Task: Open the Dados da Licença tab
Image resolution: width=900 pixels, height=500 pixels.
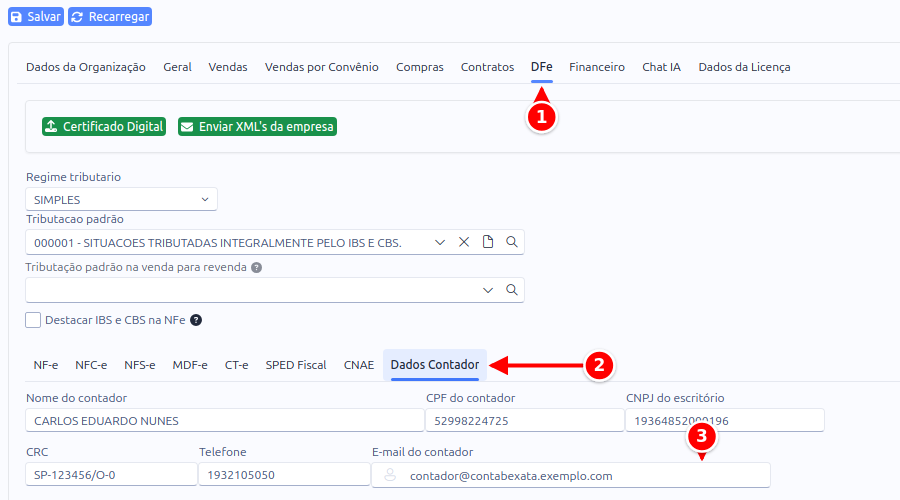Action: coord(744,67)
